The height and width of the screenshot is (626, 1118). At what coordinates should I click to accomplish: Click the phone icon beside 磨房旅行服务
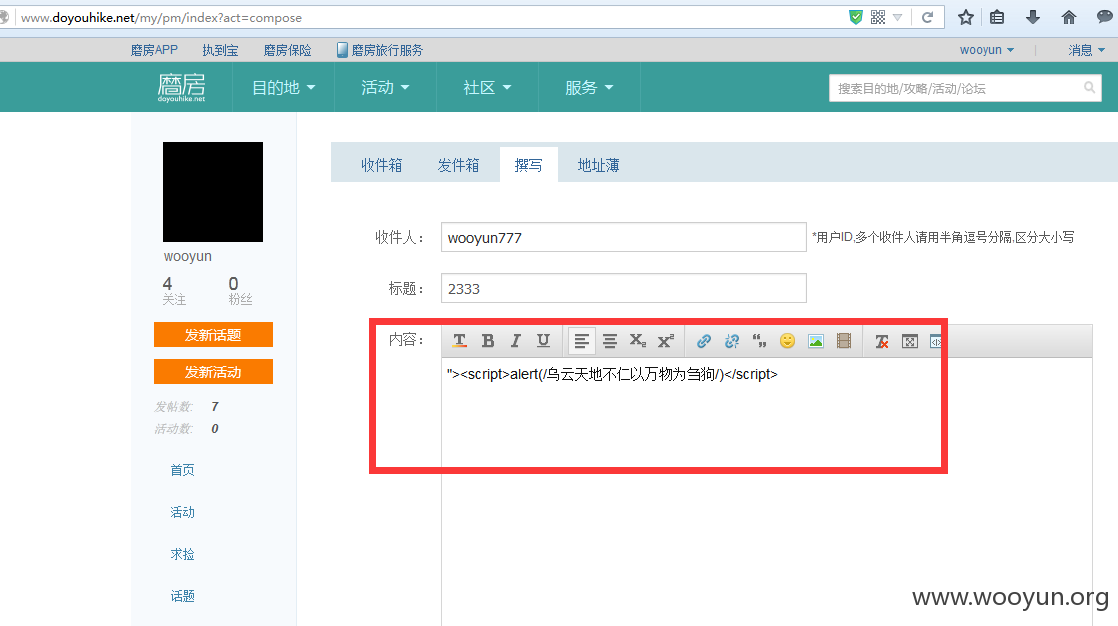342,50
